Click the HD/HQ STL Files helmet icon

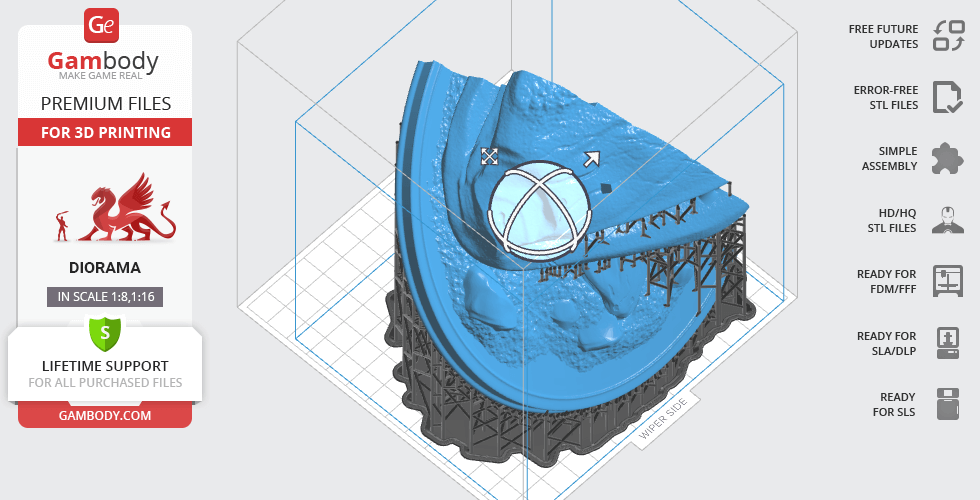tap(947, 220)
